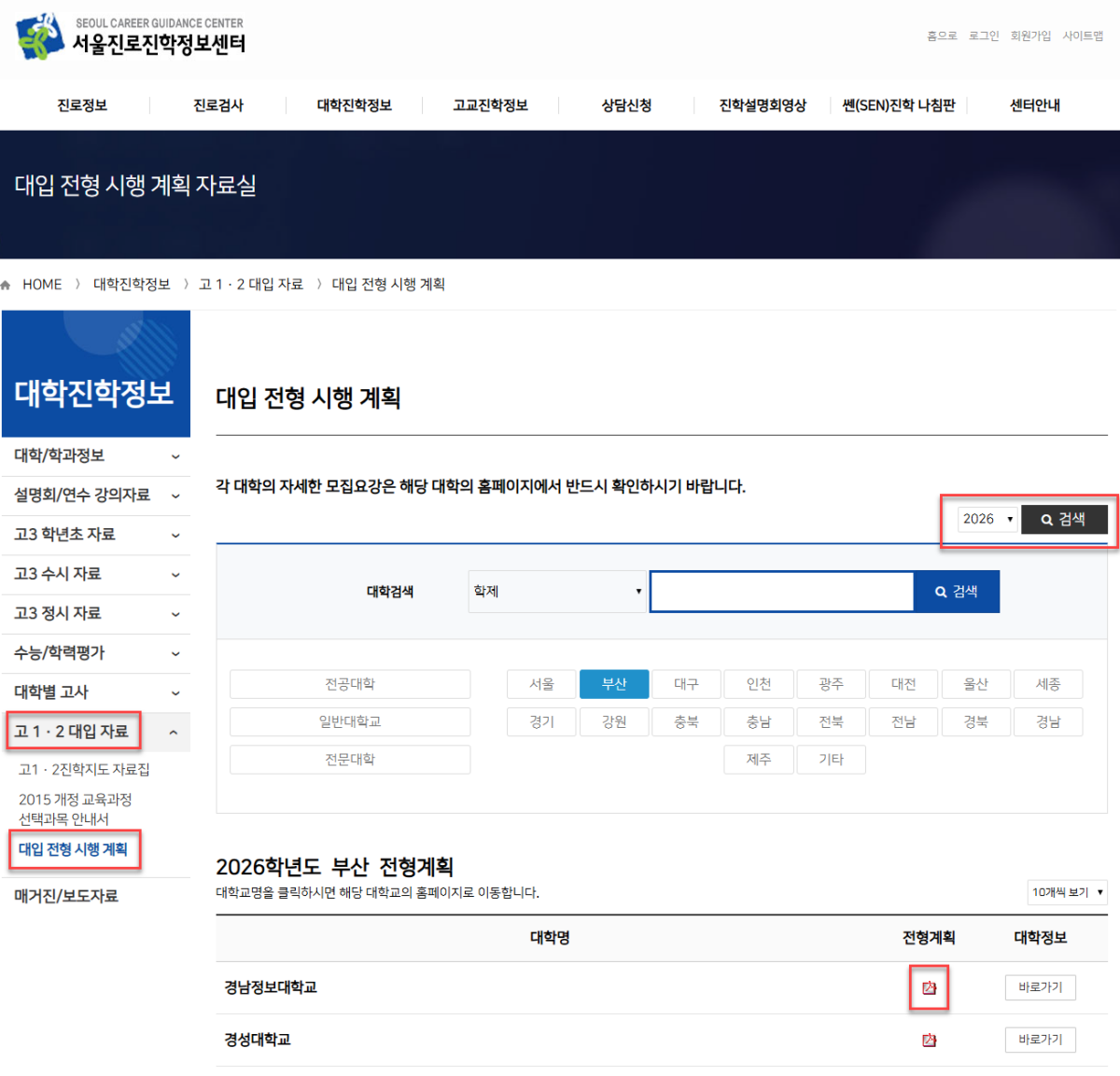Open the 10개씩 보기 list-size dropdown
Viewport: 1120px width, 1076px height.
point(1067,892)
